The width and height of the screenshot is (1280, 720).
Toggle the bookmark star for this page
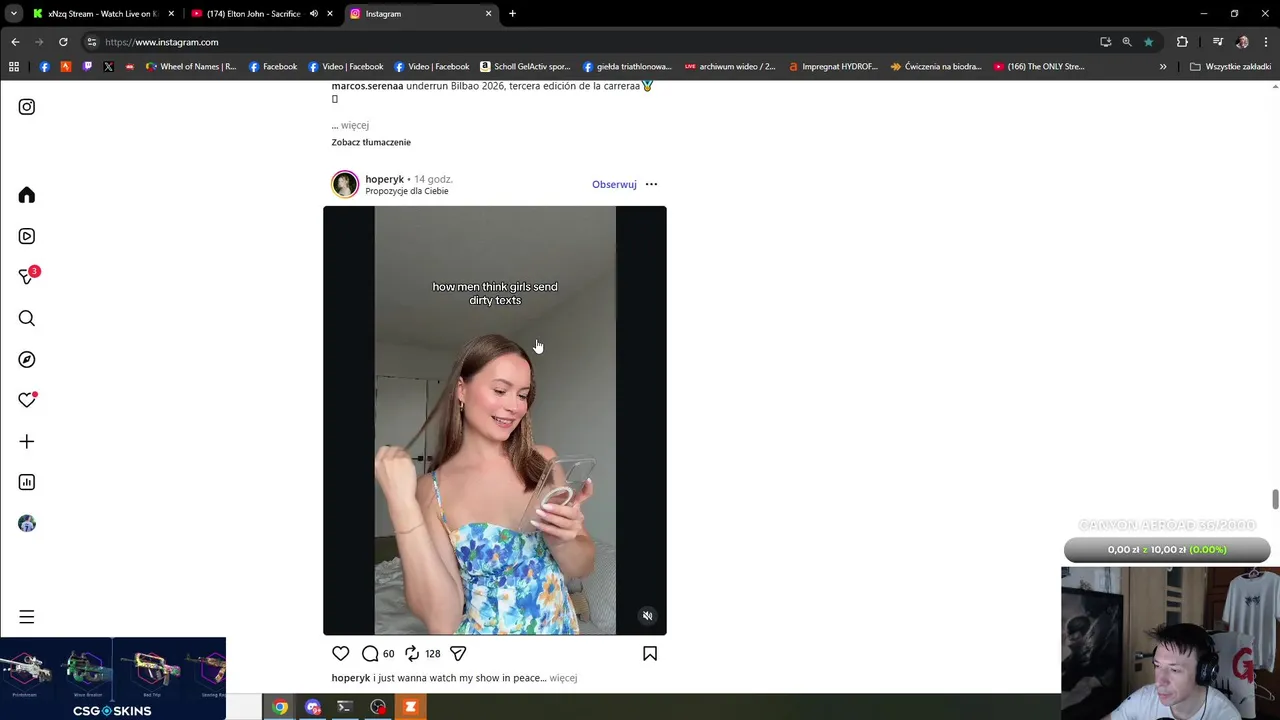tap(1148, 42)
